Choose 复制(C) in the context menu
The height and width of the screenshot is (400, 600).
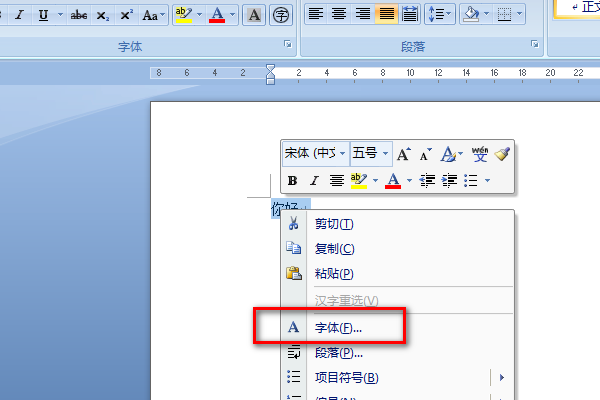[398, 248]
